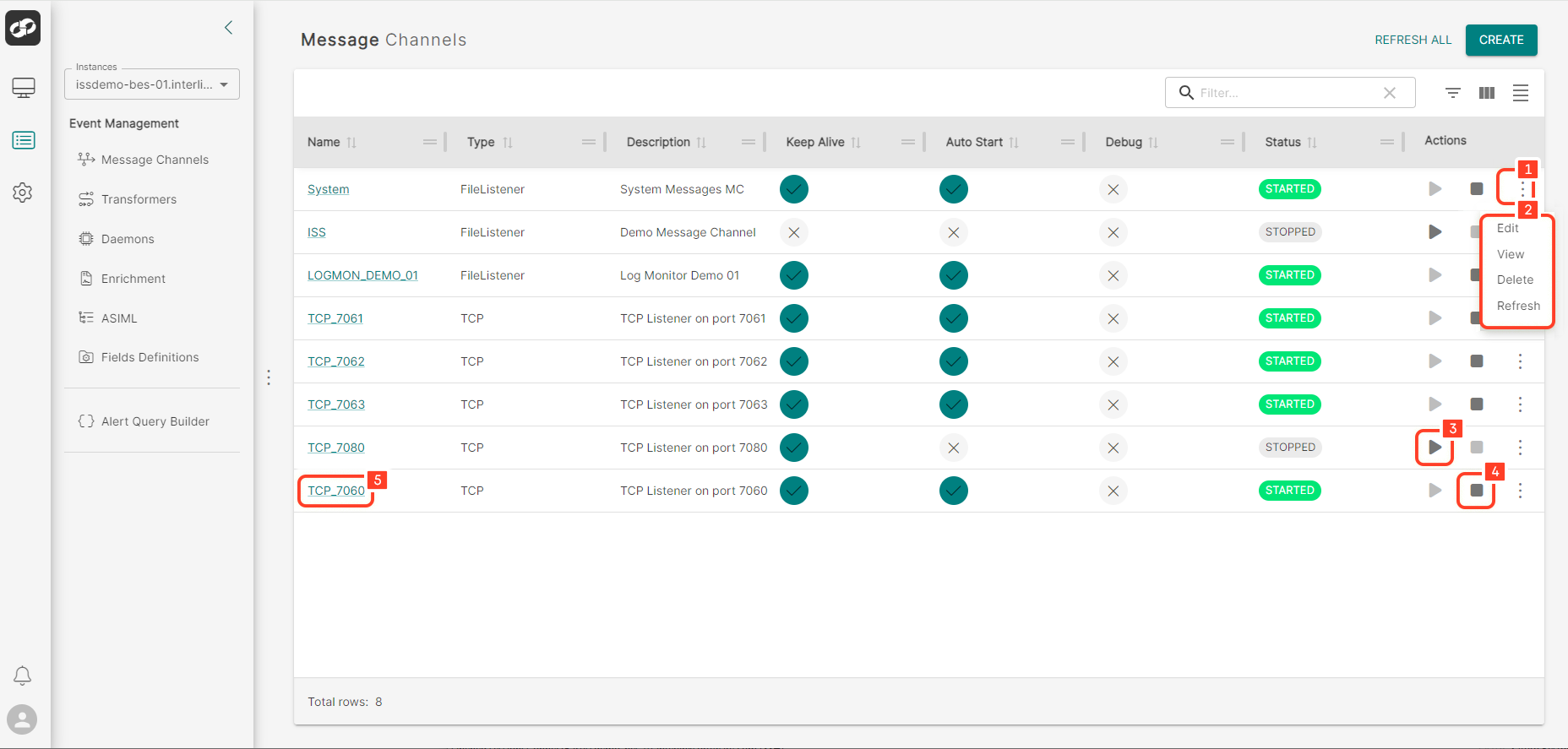Open the column chooser icon

pos(1487,93)
